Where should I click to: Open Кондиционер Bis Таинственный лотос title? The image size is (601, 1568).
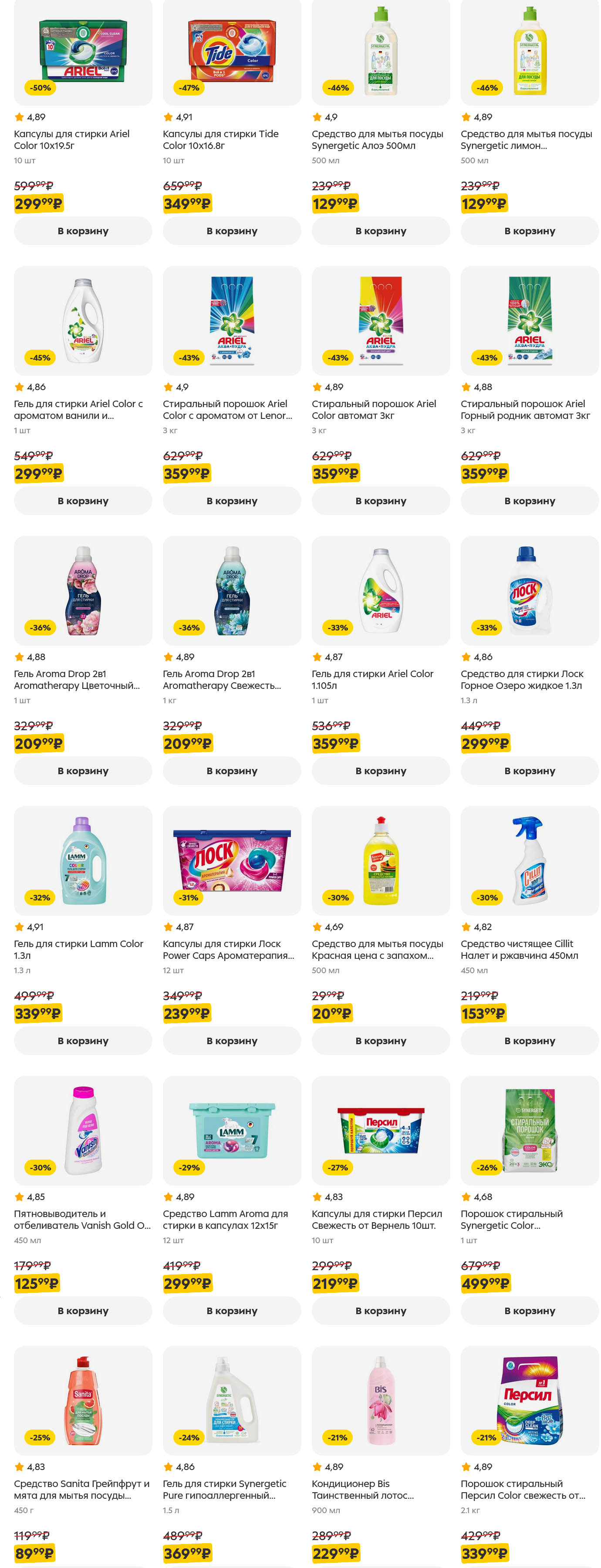pos(362,1489)
